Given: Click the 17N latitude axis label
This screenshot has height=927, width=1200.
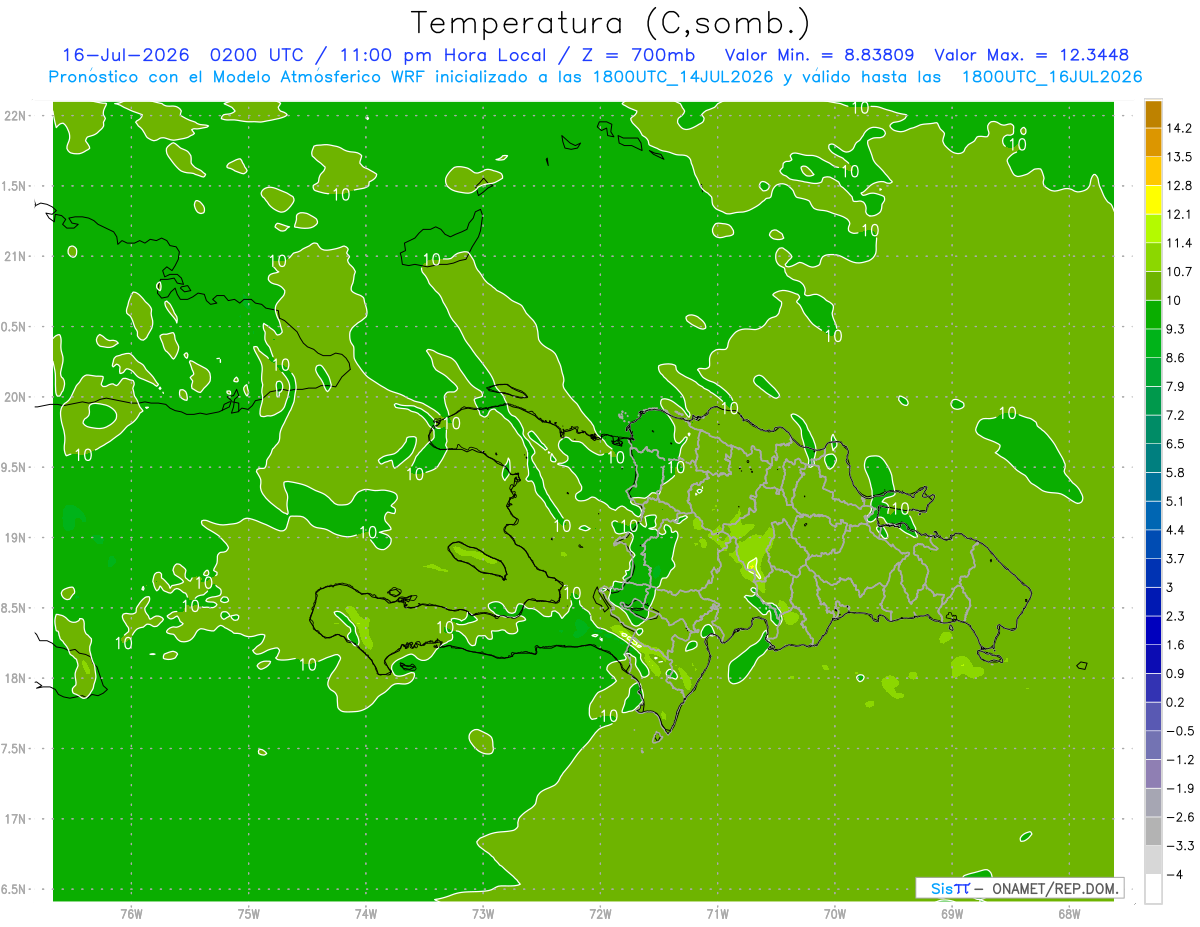Looking at the screenshot, I should [16, 819].
